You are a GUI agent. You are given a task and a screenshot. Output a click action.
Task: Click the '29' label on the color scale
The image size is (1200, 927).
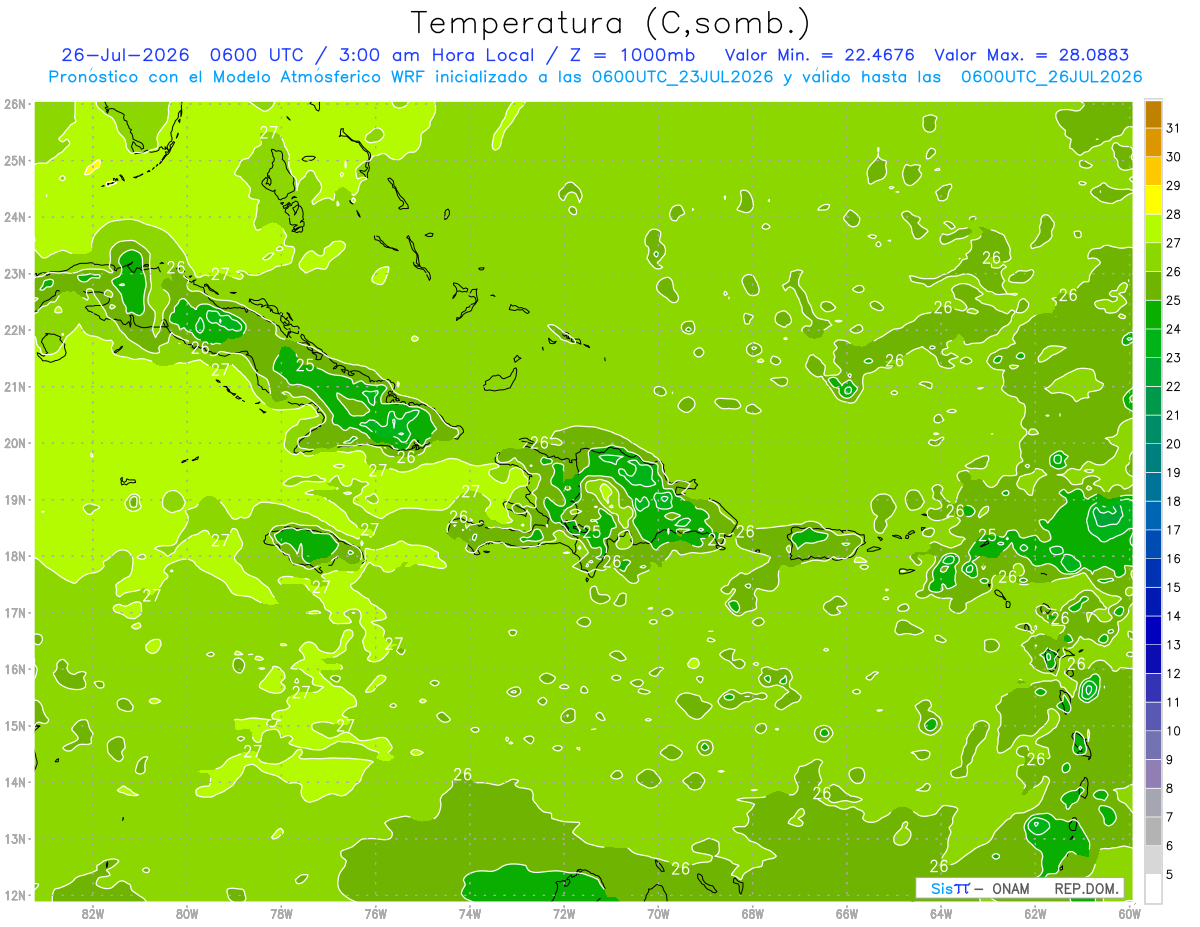point(1174,185)
